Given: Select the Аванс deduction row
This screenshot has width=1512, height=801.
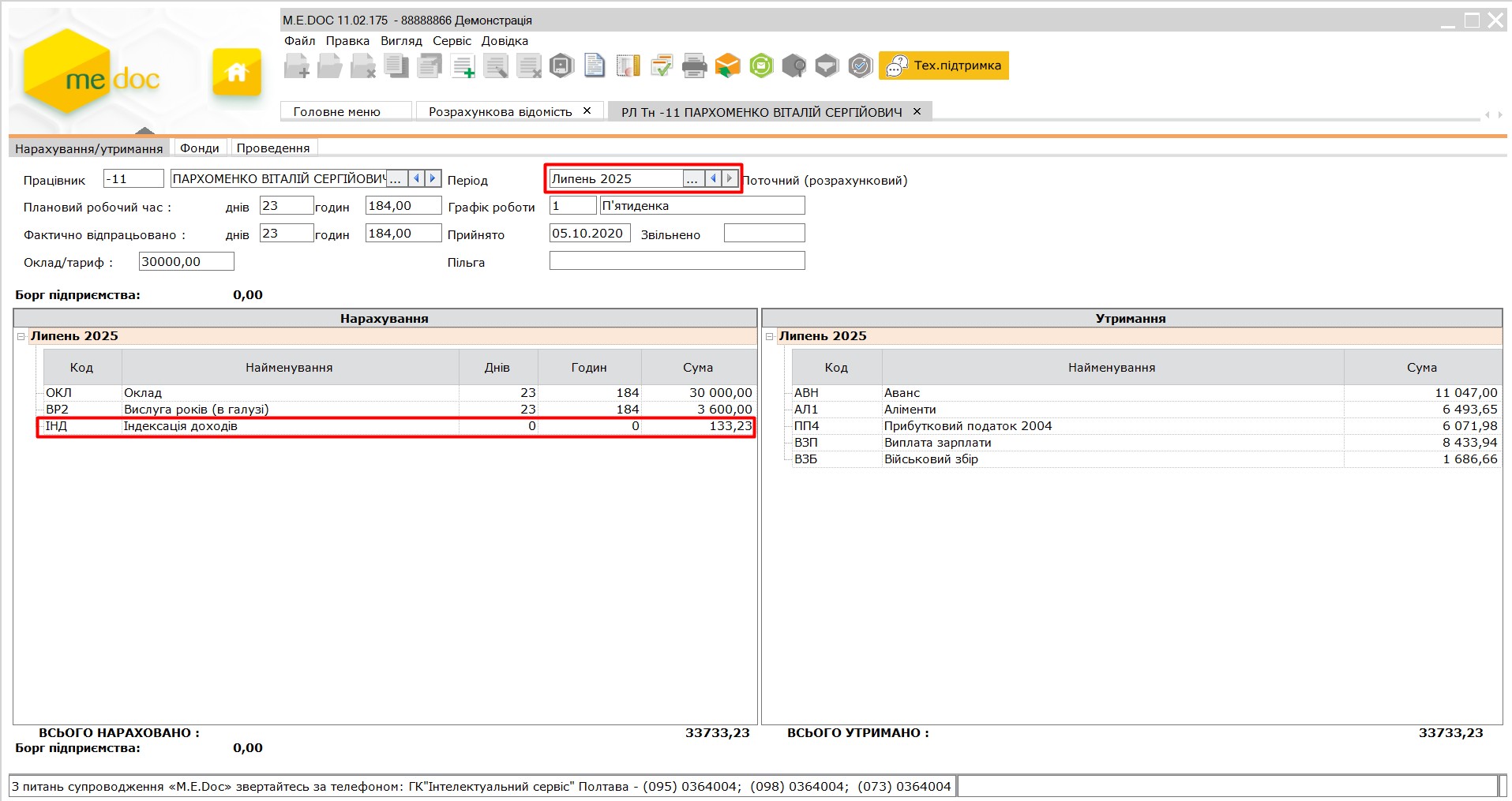Looking at the screenshot, I should 1146,393.
